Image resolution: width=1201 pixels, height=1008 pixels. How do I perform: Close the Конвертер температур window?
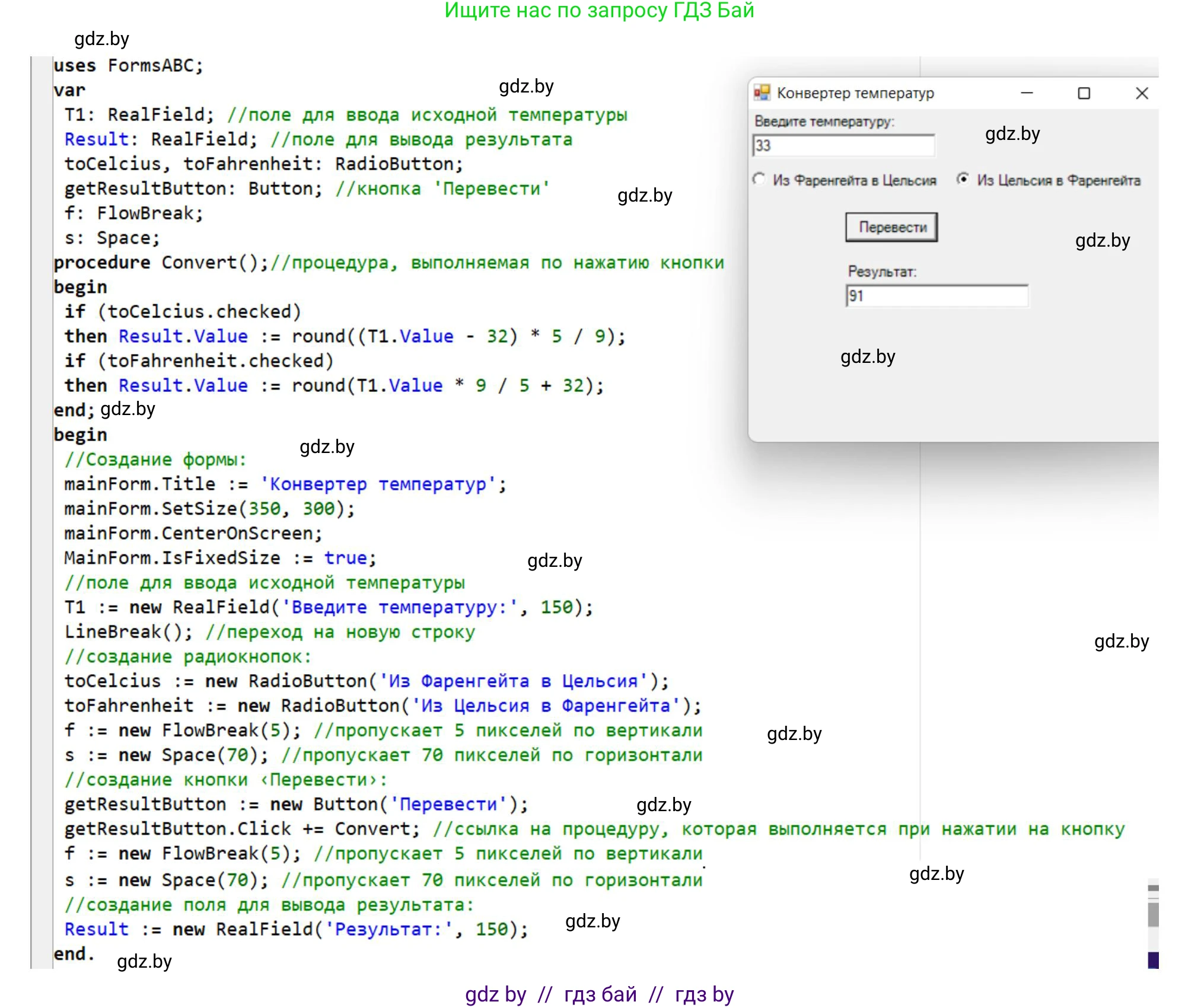click(1142, 93)
